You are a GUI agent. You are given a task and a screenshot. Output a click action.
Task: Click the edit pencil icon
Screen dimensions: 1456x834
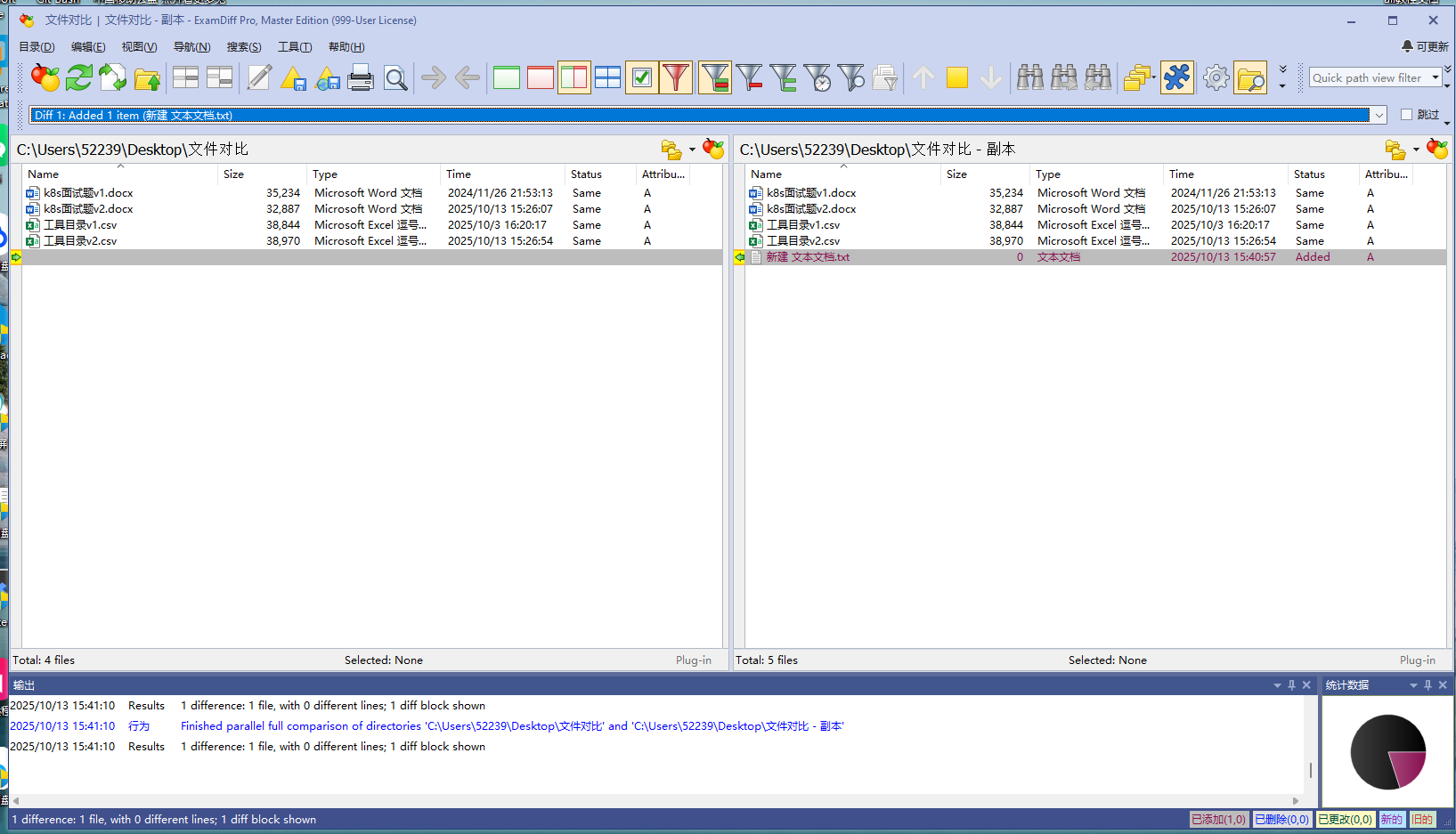click(x=259, y=78)
